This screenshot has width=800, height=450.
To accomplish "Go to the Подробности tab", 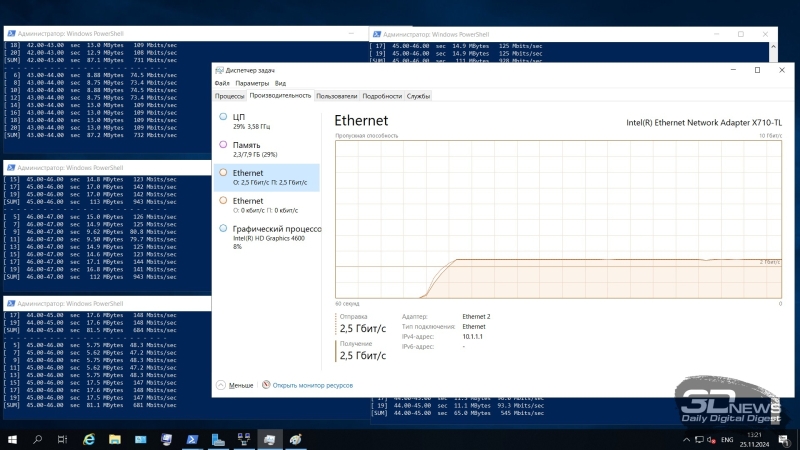I will coord(382,96).
